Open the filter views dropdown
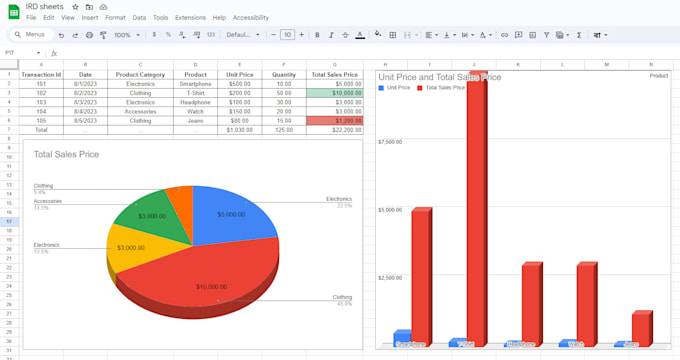680x360 pixels. (x=562, y=35)
